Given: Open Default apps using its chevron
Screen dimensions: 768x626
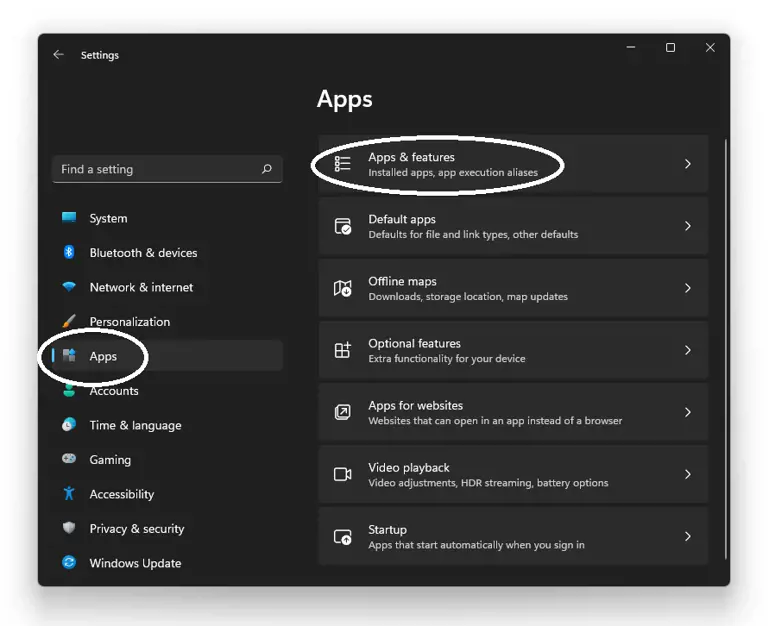Looking at the screenshot, I should pos(687,226).
